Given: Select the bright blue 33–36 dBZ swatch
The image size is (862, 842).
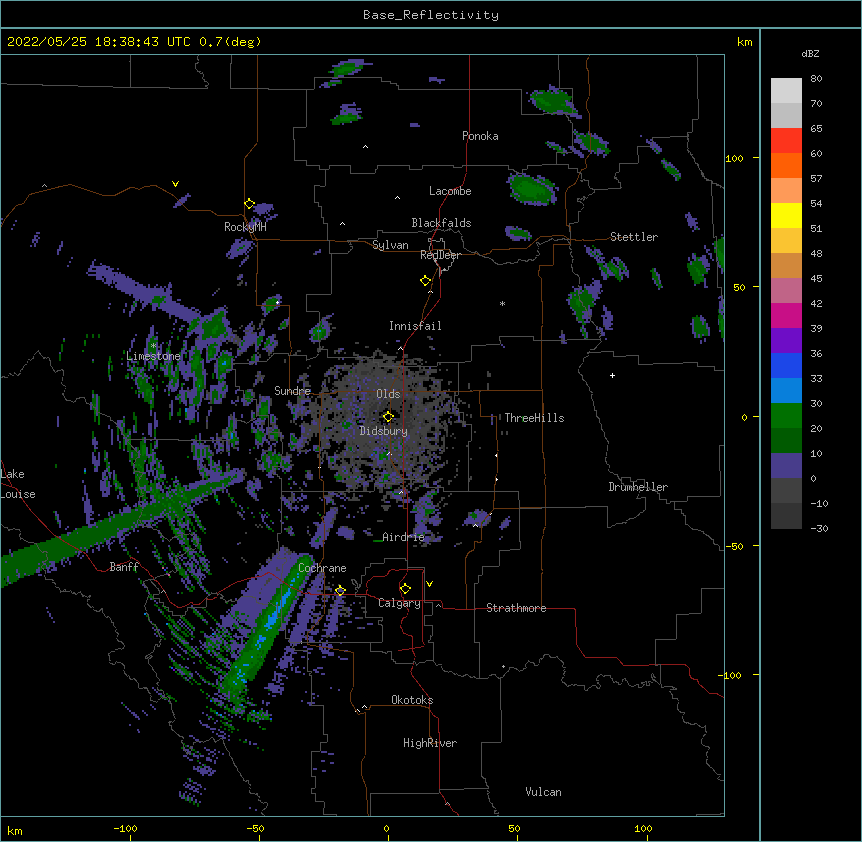Looking at the screenshot, I should click(786, 365).
